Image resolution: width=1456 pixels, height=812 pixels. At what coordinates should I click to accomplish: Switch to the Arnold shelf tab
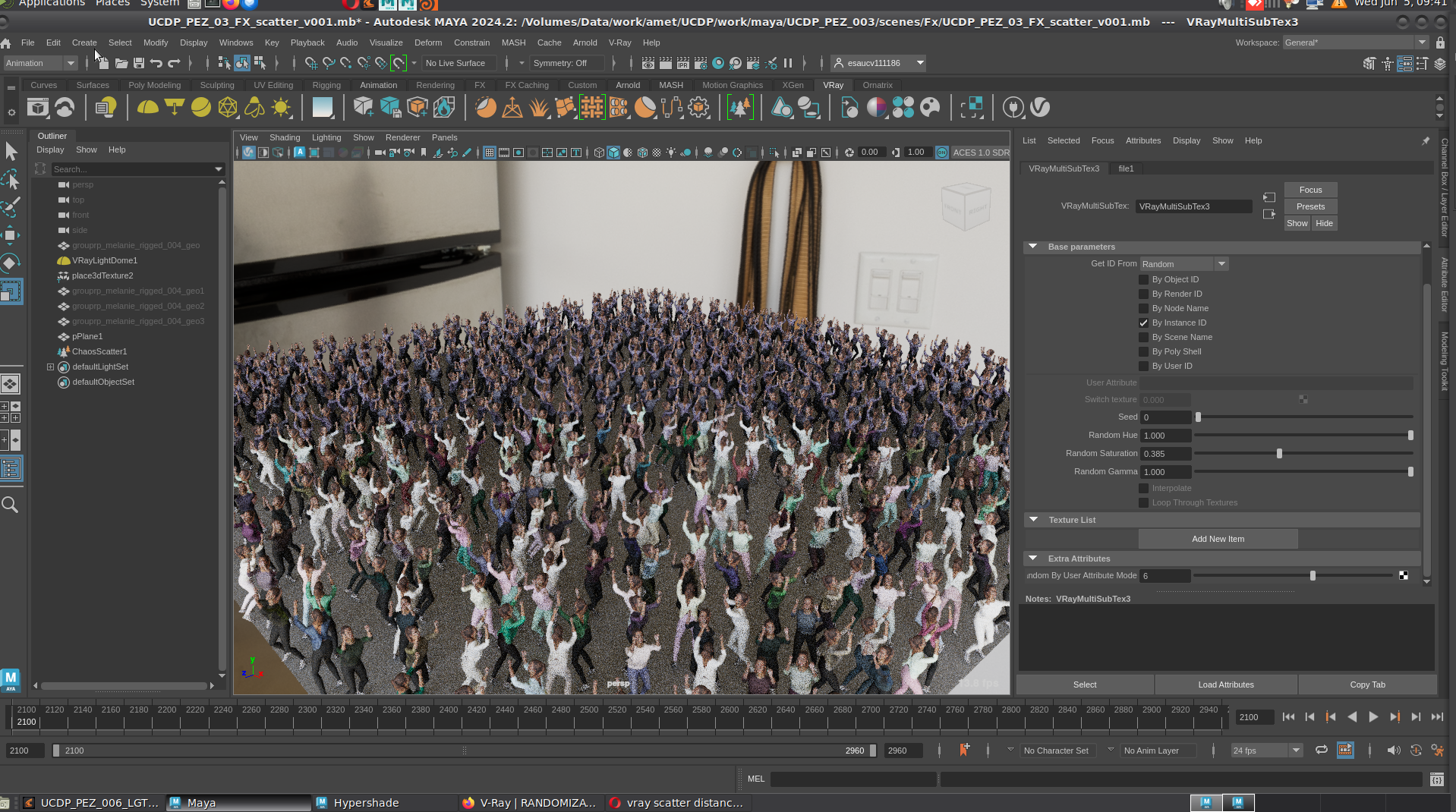(628, 85)
